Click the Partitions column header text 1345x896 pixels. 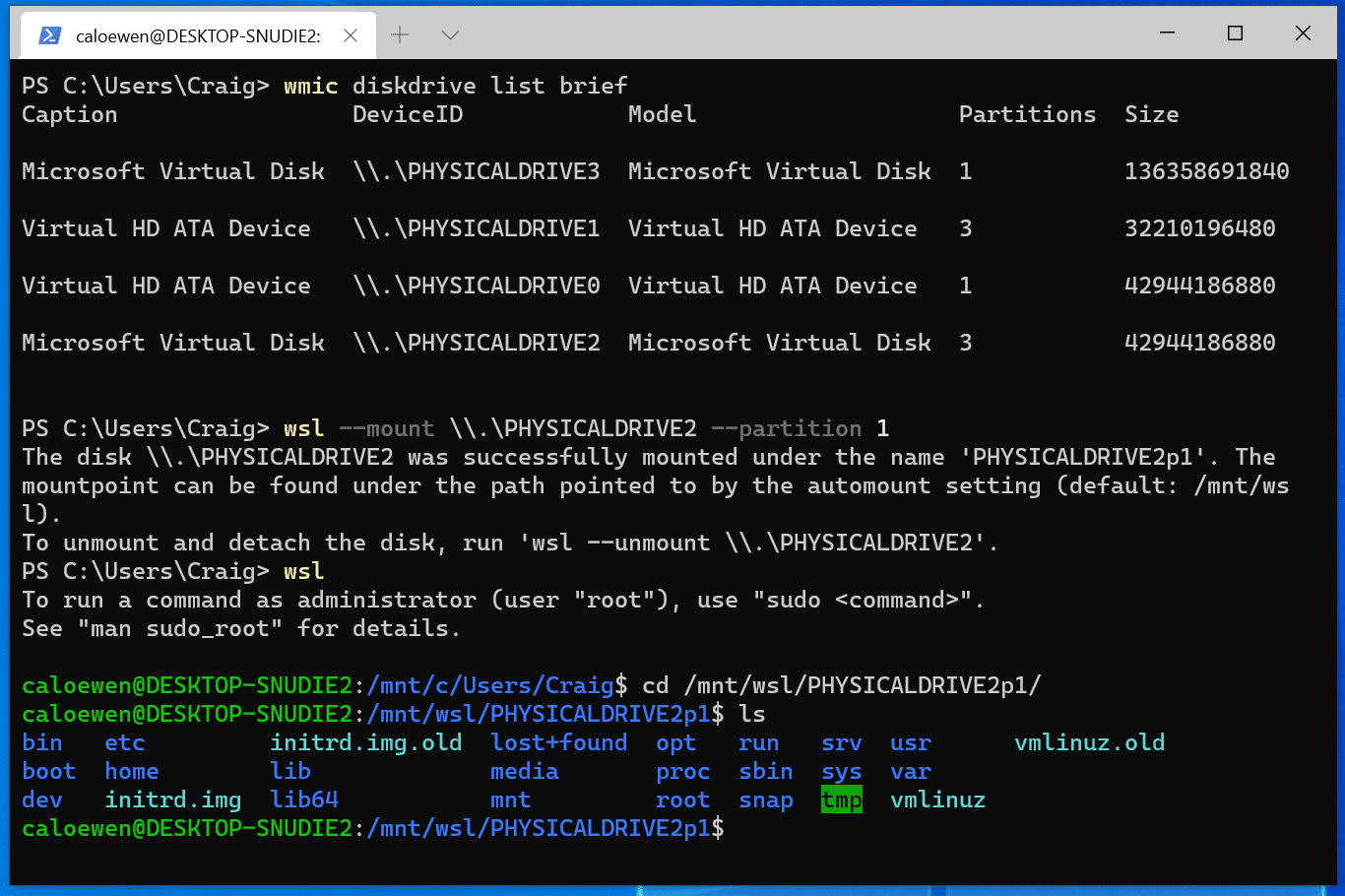click(1027, 114)
